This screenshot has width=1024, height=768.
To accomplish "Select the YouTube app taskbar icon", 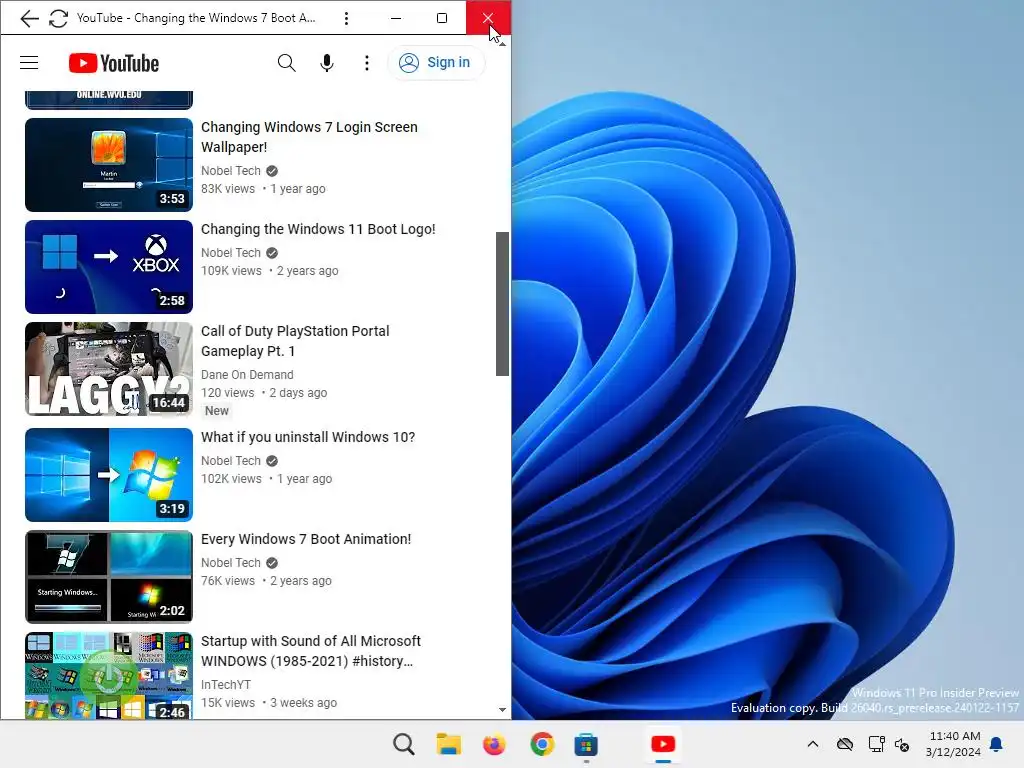I will tap(663, 744).
